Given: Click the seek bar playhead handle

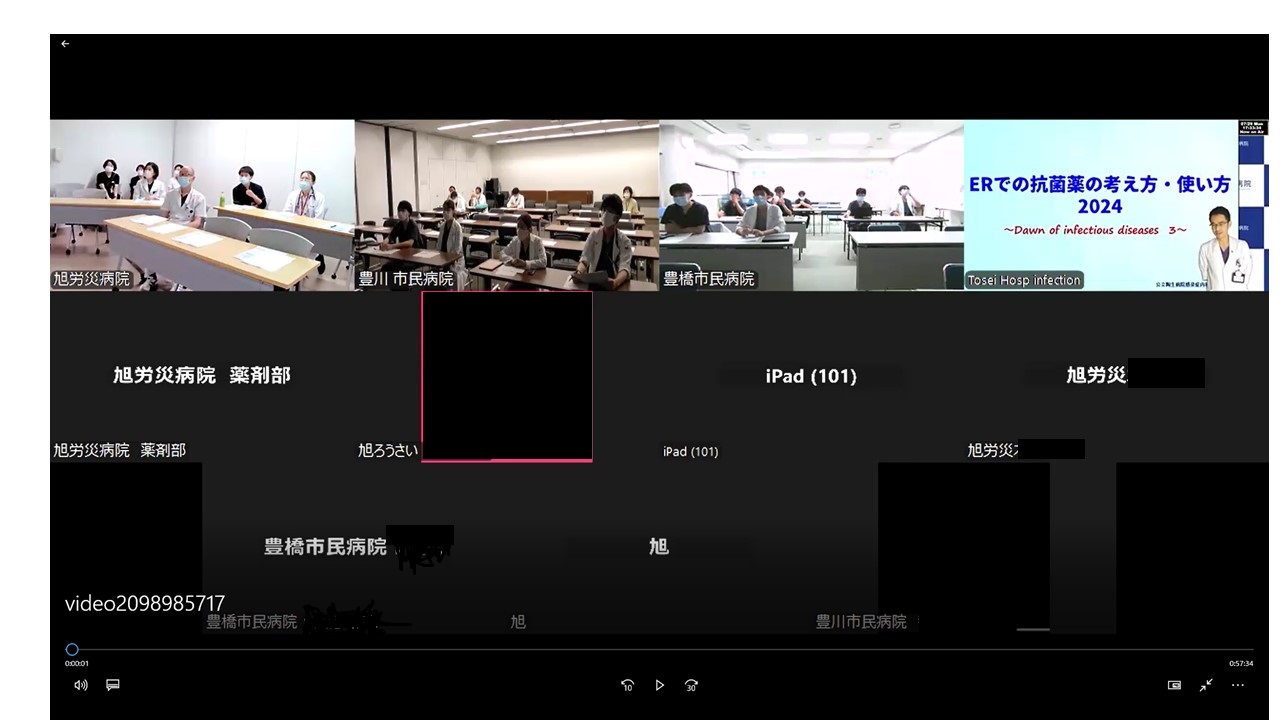Looking at the screenshot, I should coord(72,650).
